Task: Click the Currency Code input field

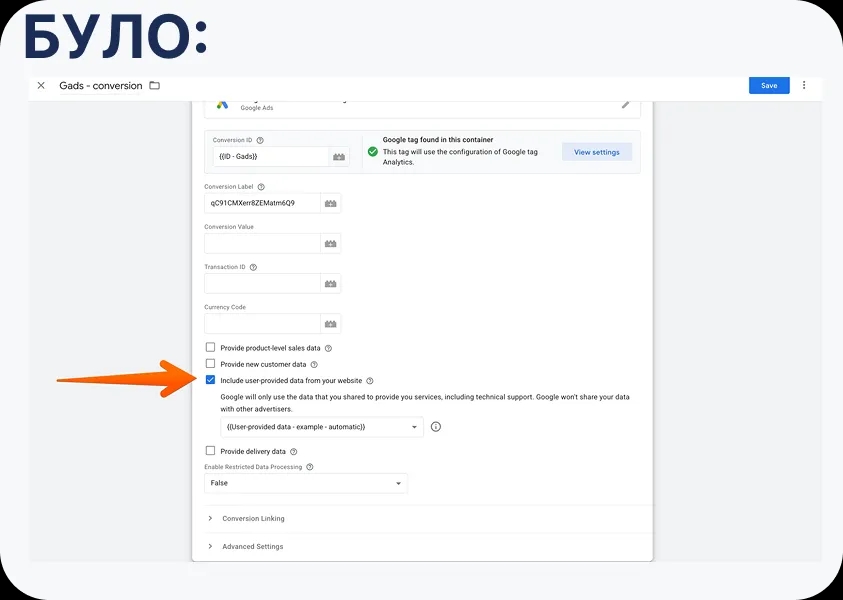Action: tap(262, 324)
